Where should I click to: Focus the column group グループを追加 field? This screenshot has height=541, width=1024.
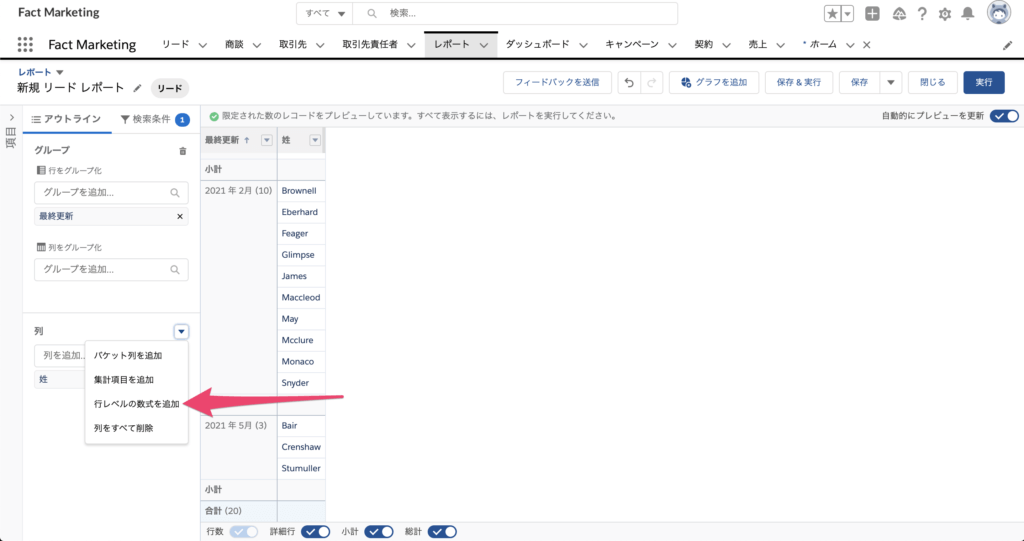111,269
